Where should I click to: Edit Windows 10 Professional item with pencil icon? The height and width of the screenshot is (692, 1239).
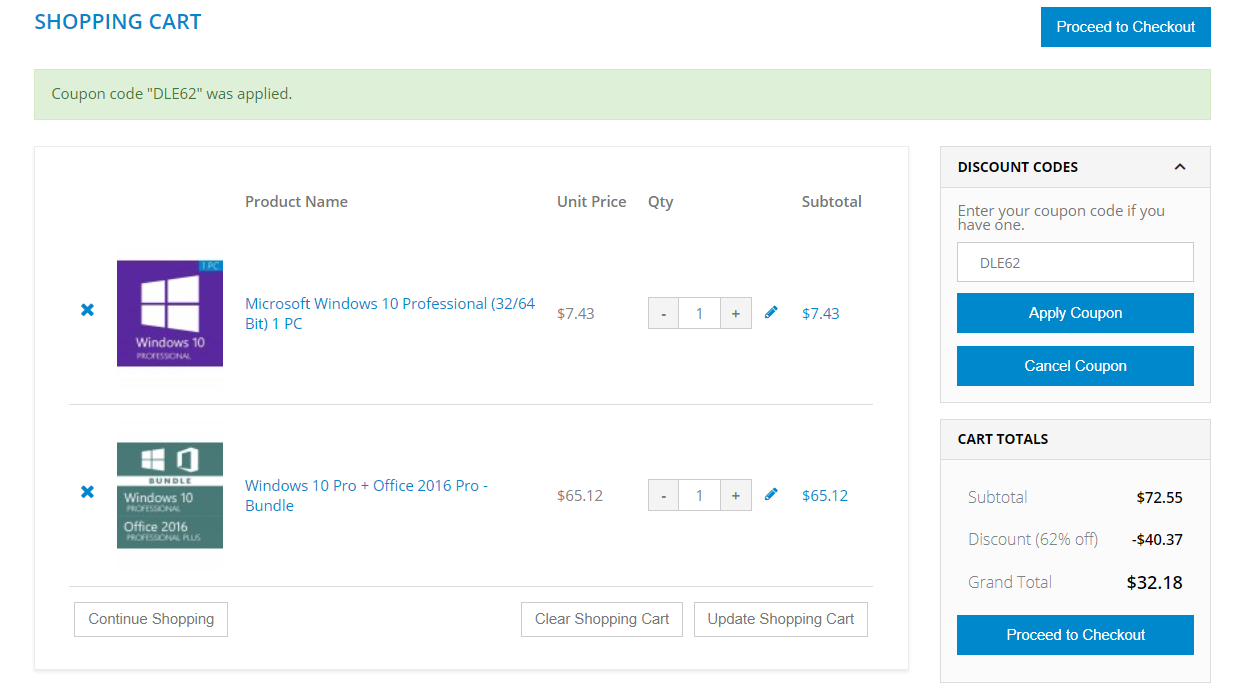(x=771, y=313)
